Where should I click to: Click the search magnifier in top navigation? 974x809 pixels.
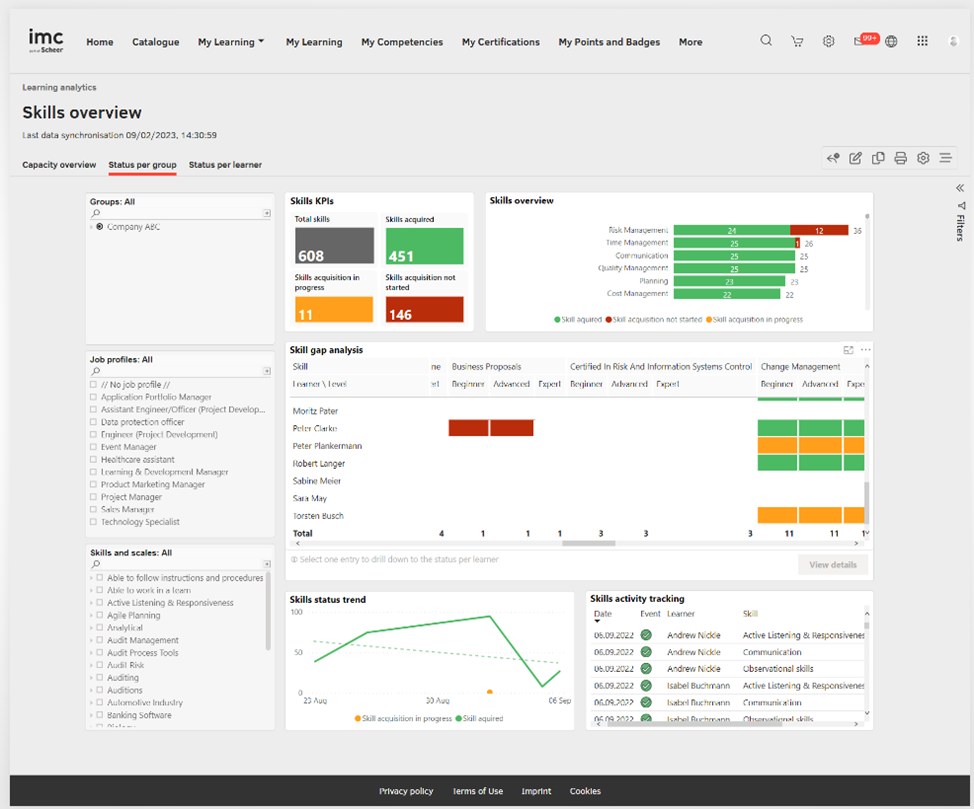(x=766, y=41)
